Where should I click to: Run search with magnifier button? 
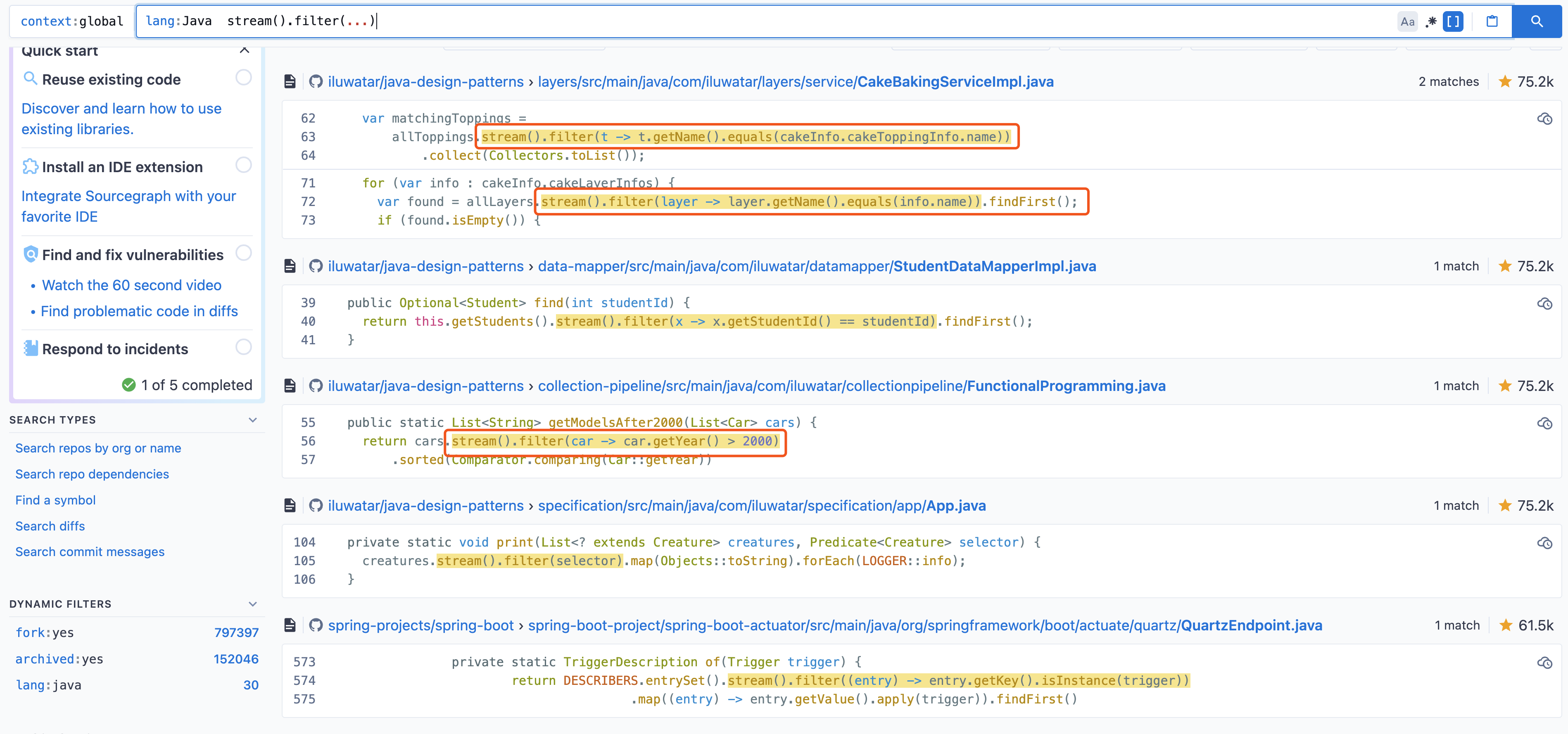click(1536, 21)
